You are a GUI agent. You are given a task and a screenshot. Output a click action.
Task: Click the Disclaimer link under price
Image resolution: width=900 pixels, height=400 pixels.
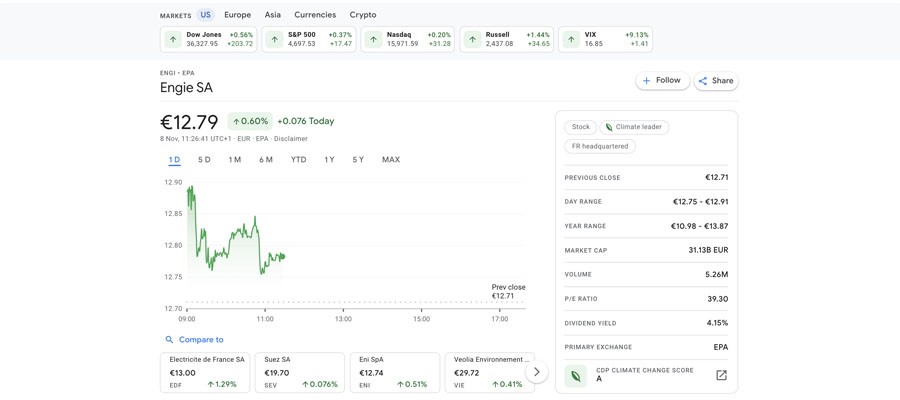pyautogui.click(x=290, y=139)
